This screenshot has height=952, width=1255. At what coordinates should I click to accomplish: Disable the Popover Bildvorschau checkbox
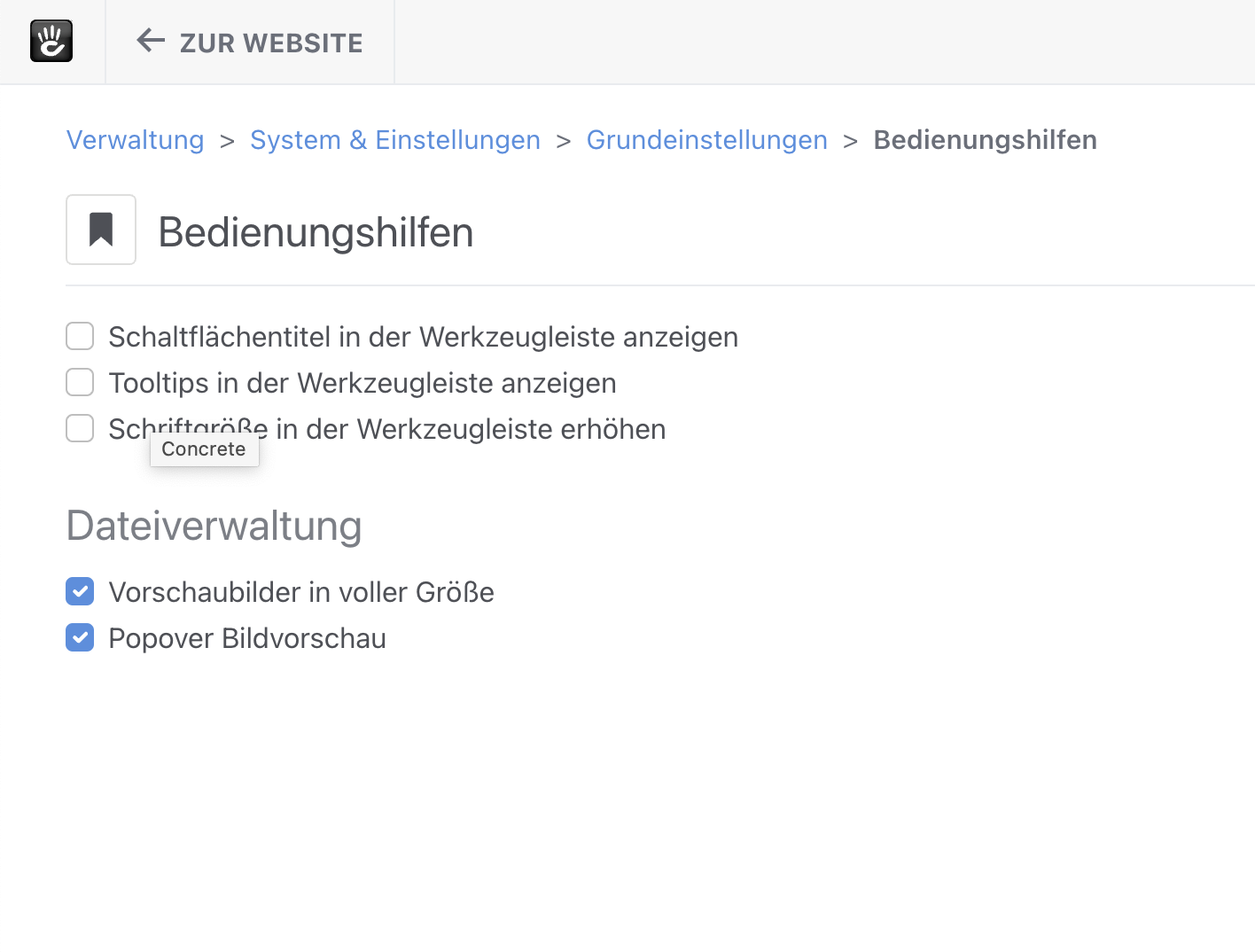click(80, 638)
